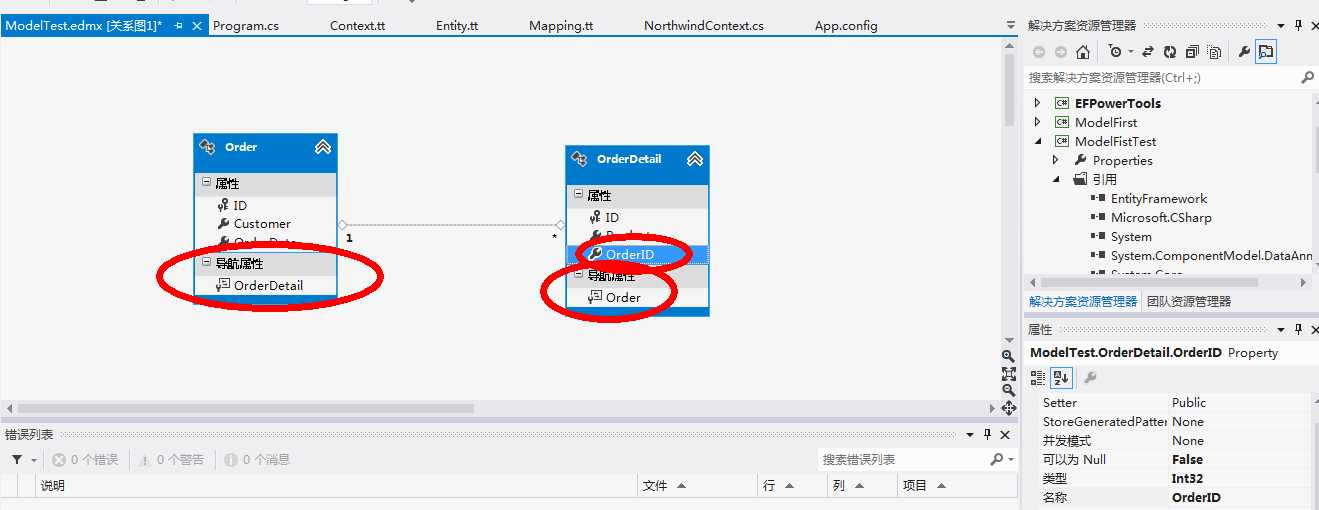Viewport: 1319px width, 510px height.
Task: Collapse the OrderDetail entity with chevron
Action: [x=694, y=159]
